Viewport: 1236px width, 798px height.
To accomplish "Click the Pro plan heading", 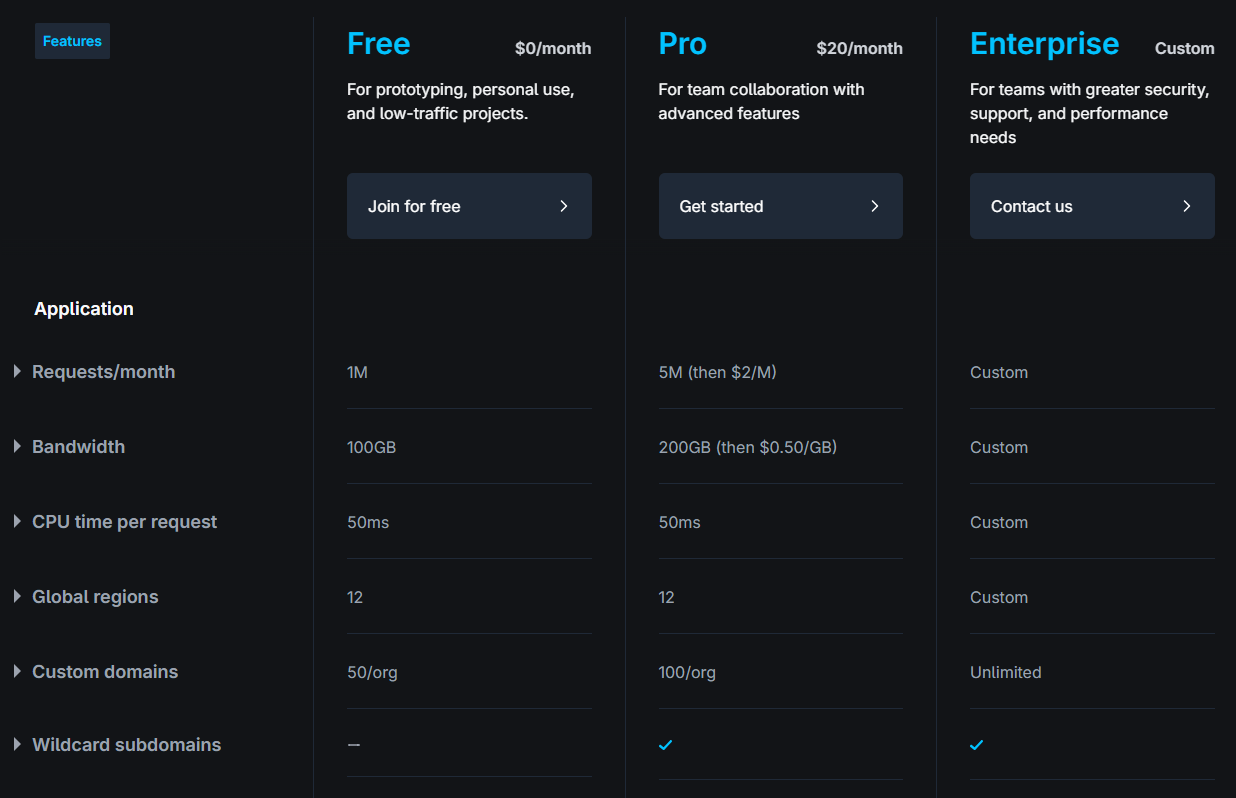I will 682,44.
